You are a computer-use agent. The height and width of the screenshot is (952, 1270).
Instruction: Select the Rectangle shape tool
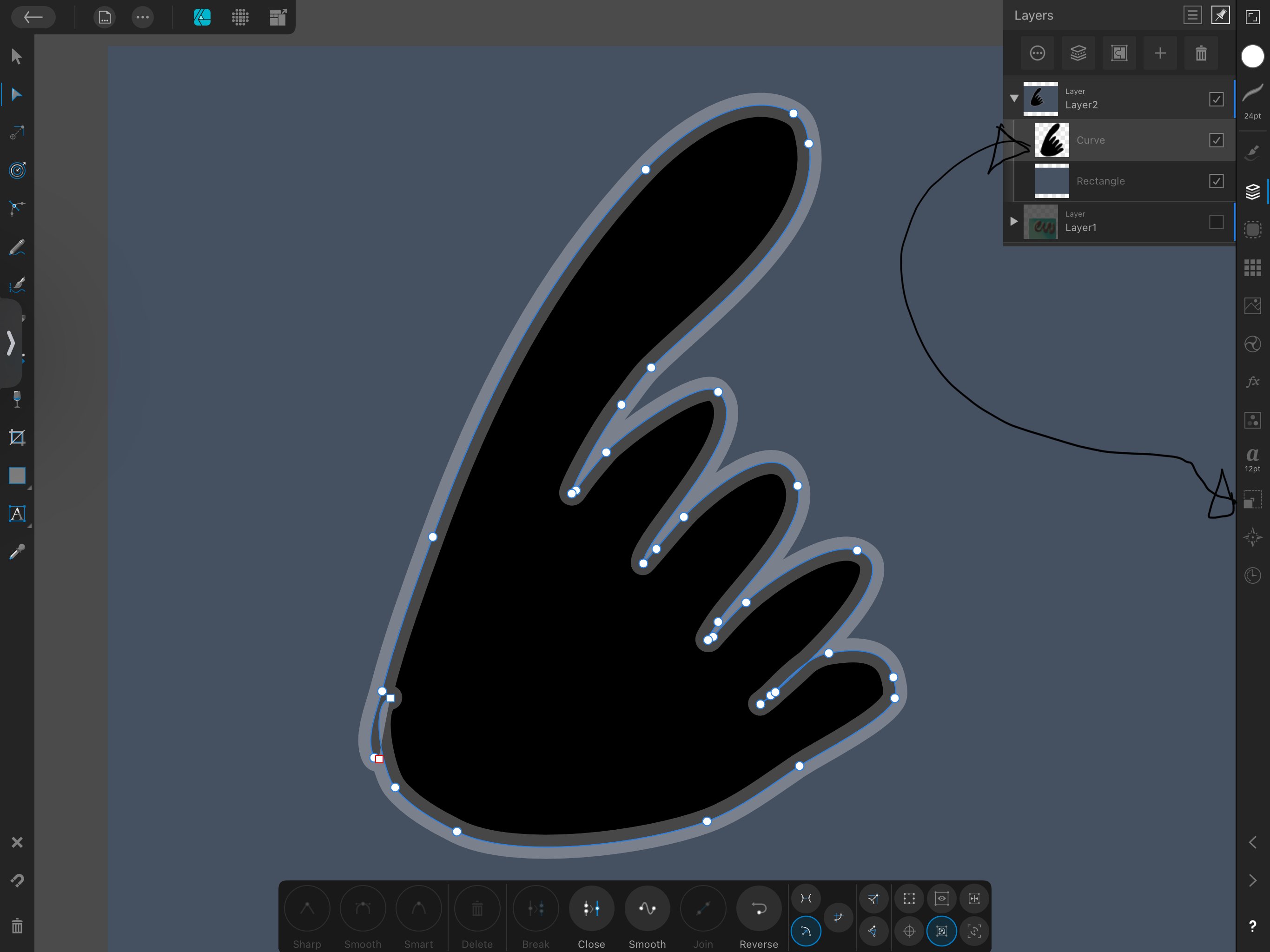17,476
